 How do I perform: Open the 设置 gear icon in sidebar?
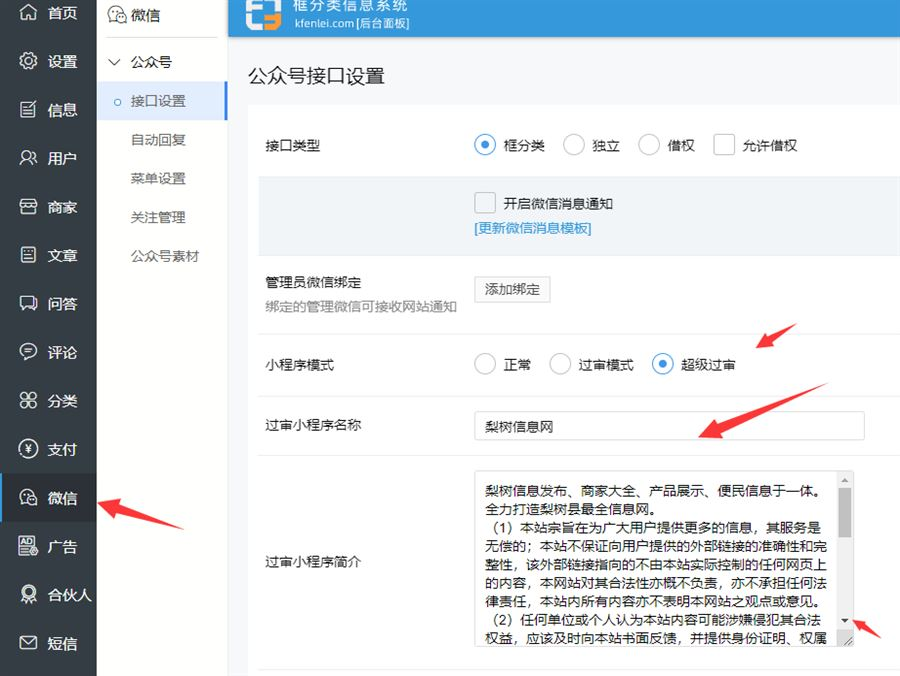(28, 61)
